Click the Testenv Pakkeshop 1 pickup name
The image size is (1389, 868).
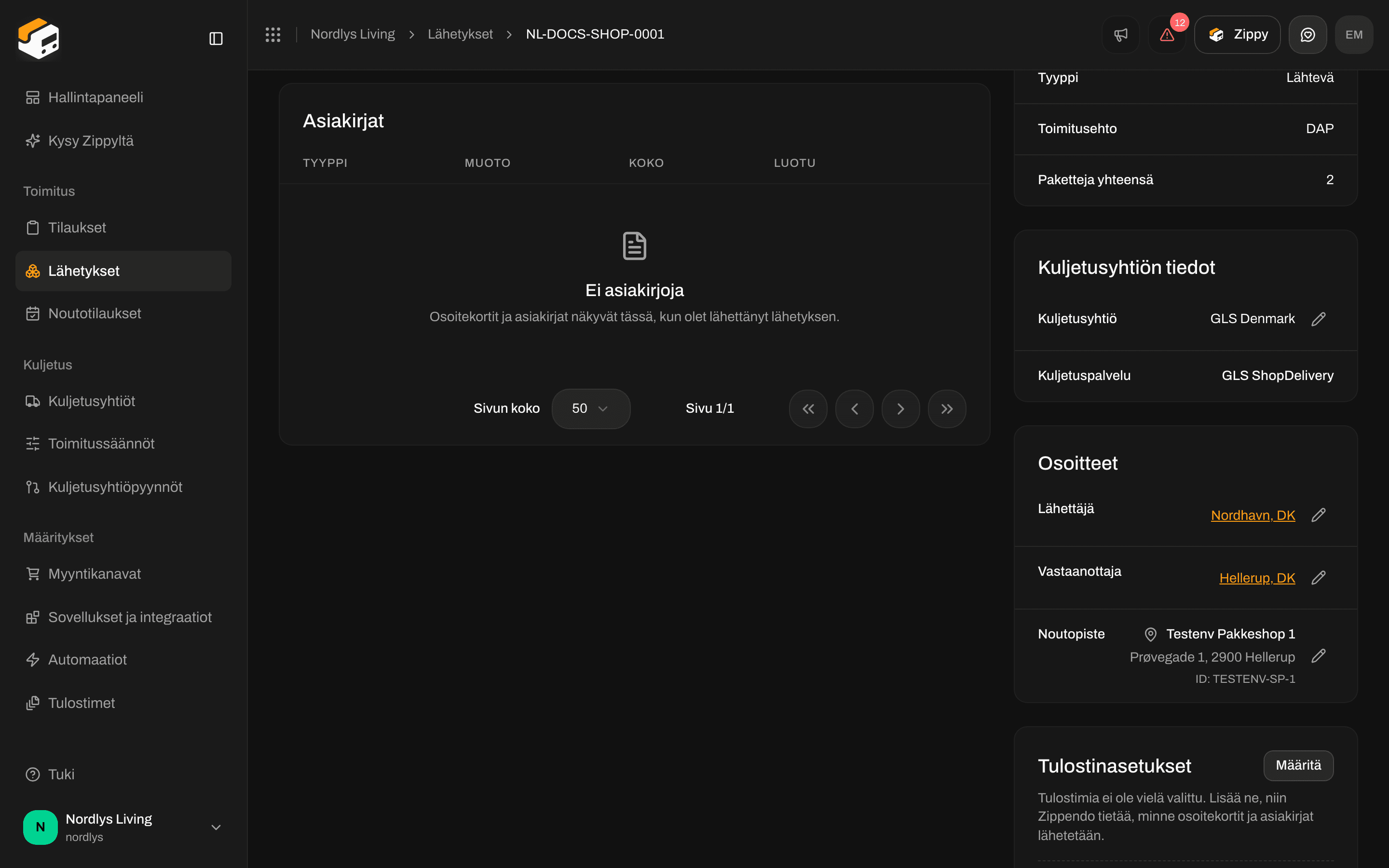(1231, 634)
